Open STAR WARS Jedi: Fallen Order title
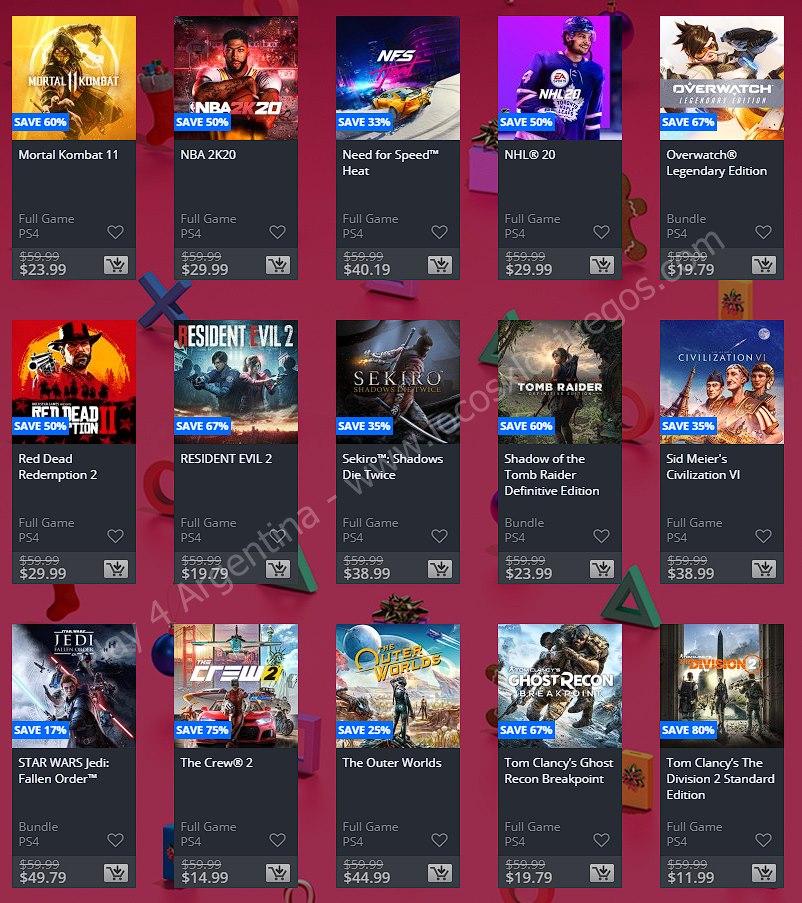 pyautogui.click(x=64, y=771)
